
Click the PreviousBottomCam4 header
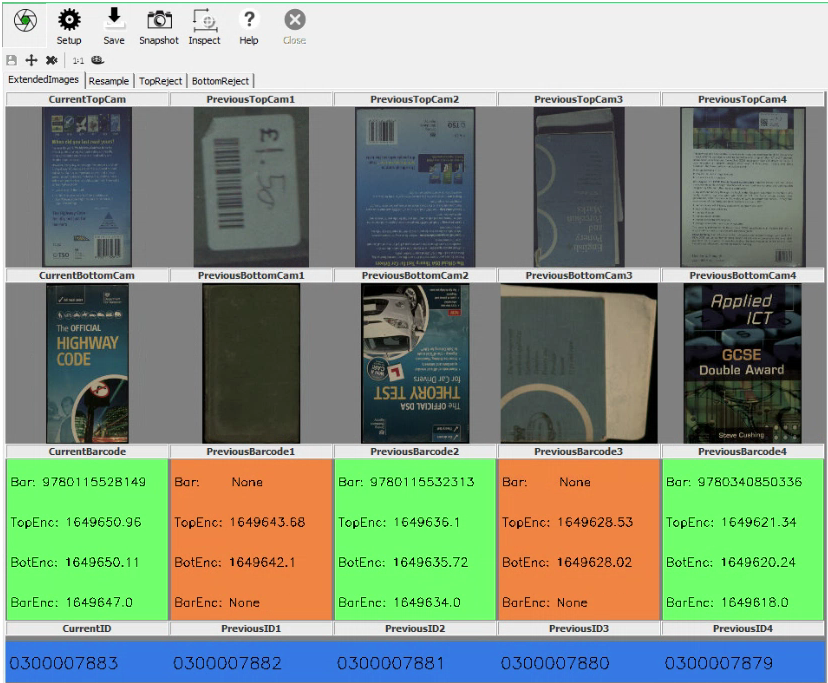(x=742, y=275)
